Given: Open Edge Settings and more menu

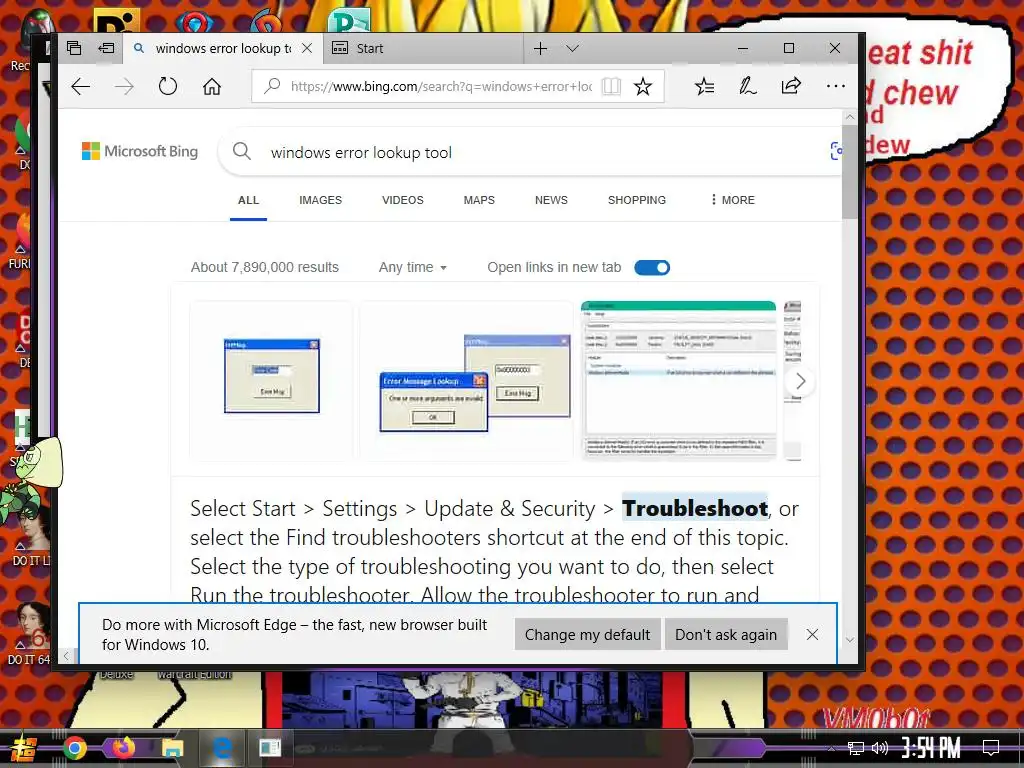Looking at the screenshot, I should pyautogui.click(x=835, y=86).
